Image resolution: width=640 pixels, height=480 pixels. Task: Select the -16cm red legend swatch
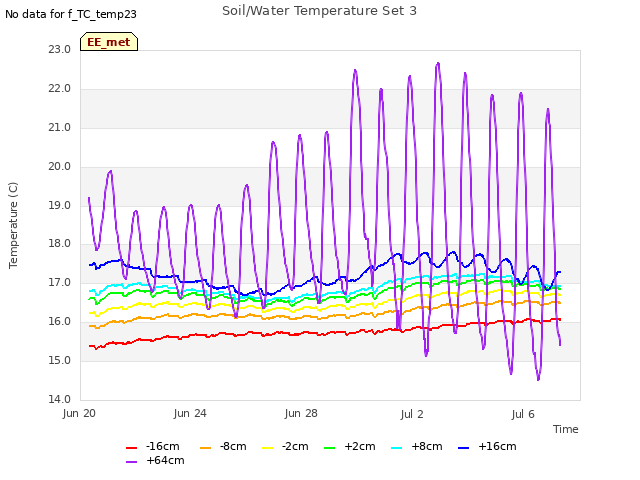tap(131, 448)
